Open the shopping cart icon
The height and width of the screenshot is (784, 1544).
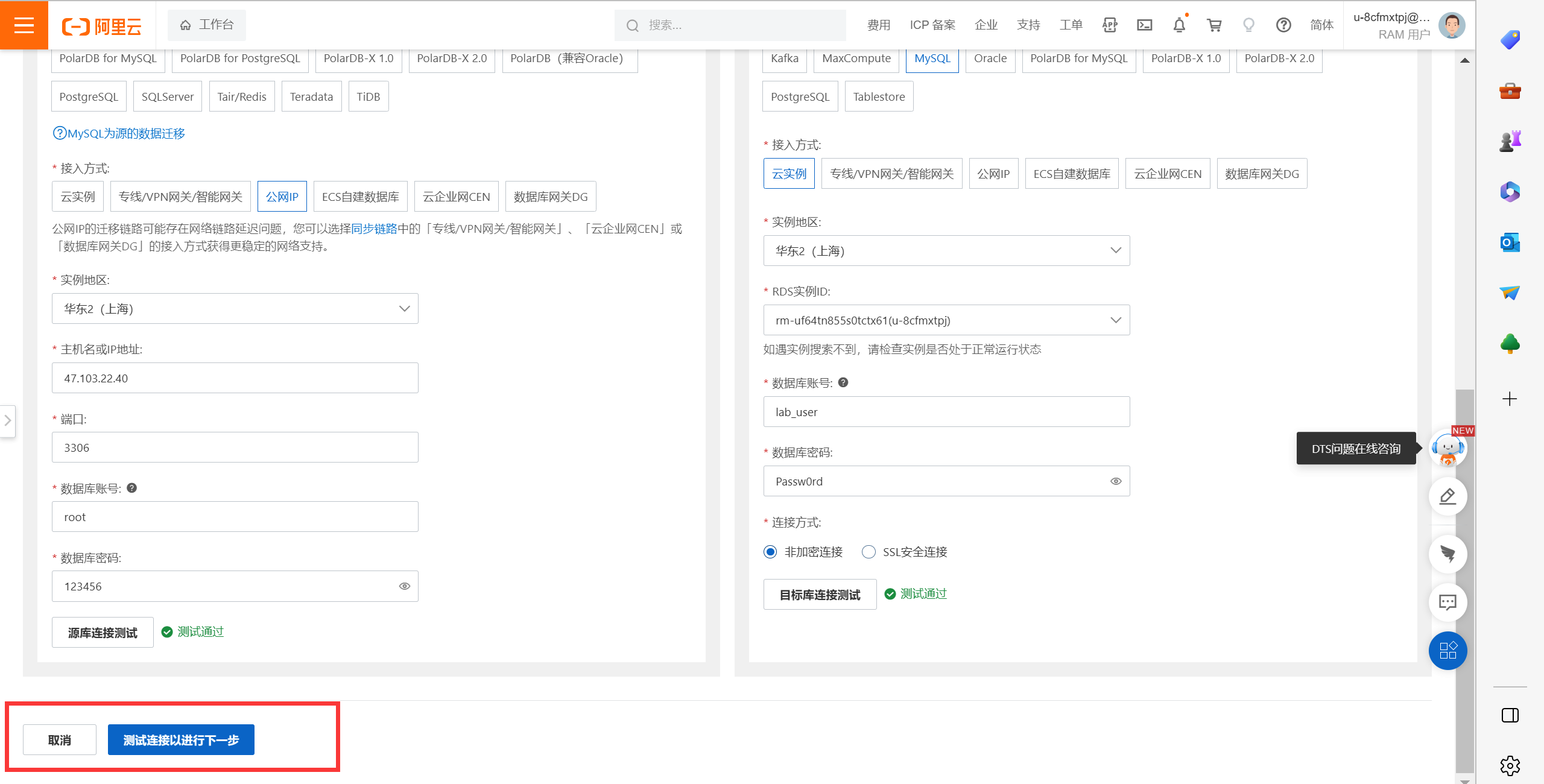1214,25
